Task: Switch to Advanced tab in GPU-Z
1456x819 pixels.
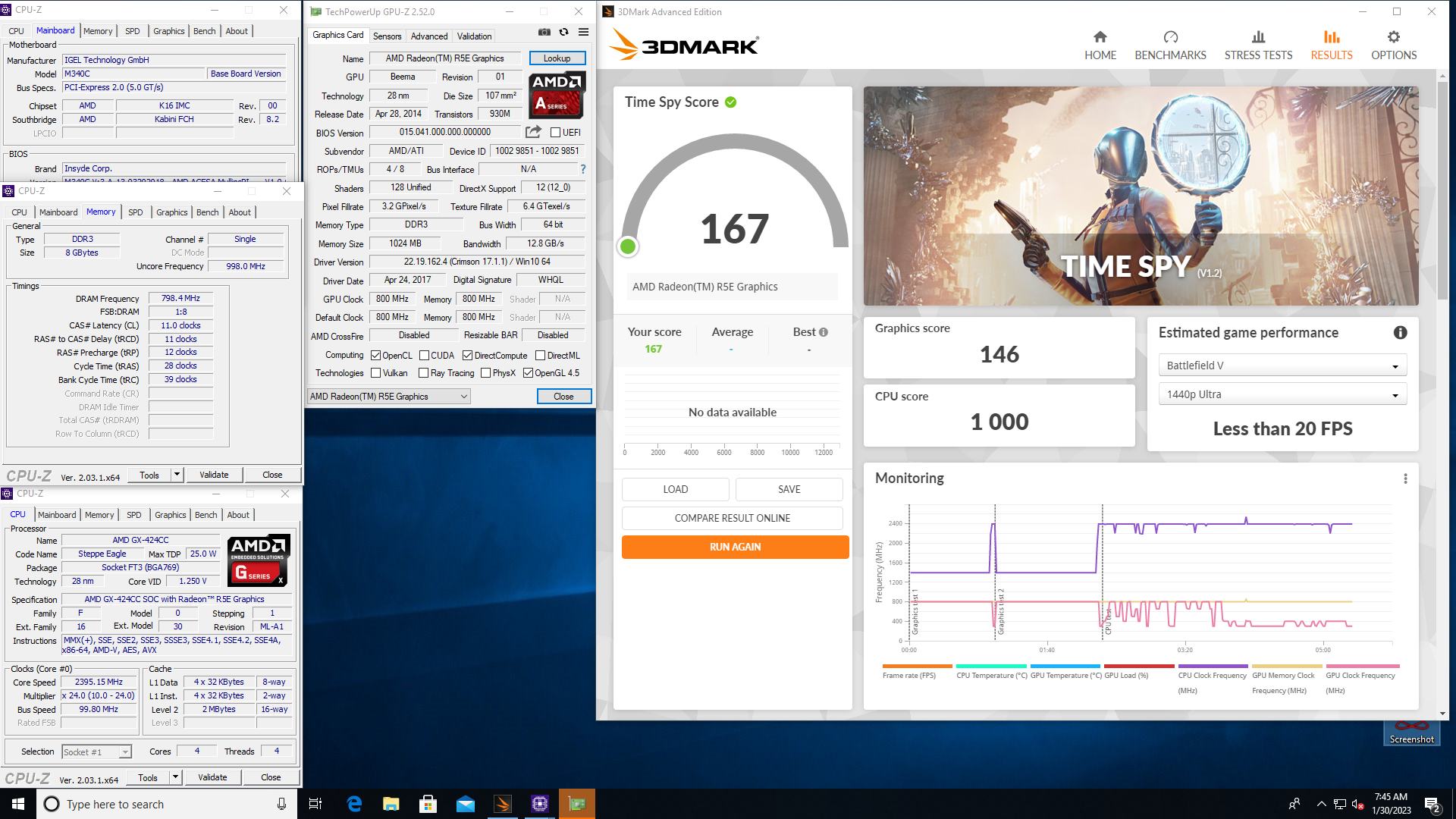Action: pyautogui.click(x=429, y=36)
